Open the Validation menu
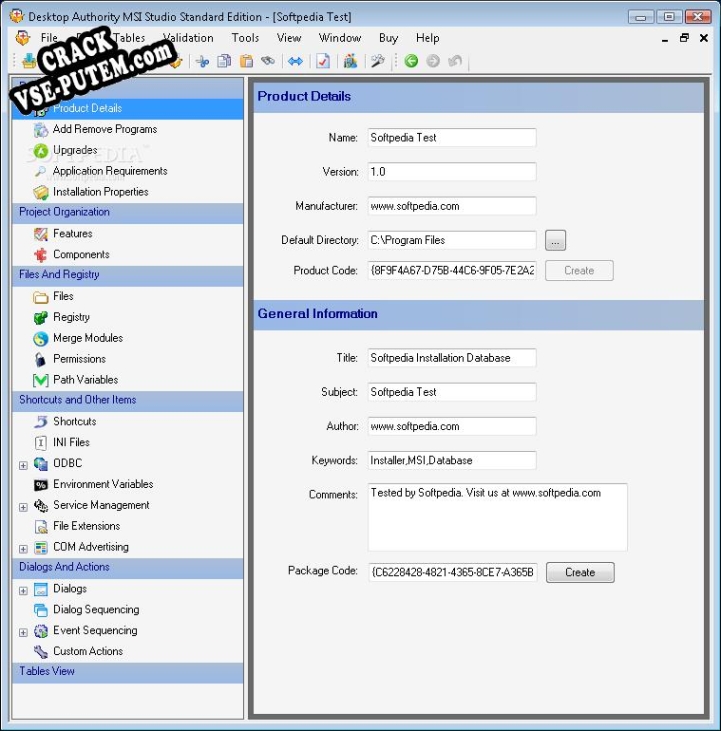This screenshot has width=721, height=731. click(x=188, y=38)
